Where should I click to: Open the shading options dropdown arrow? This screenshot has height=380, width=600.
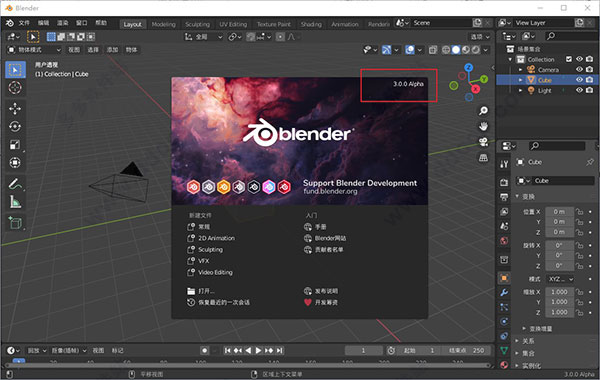click(486, 50)
